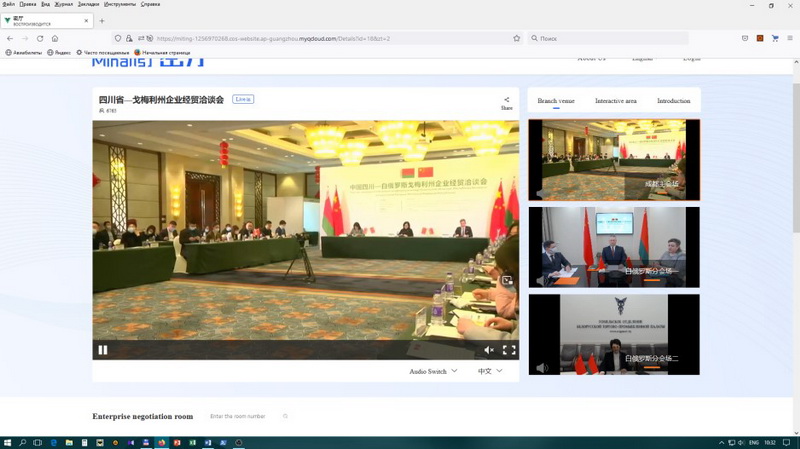Close the current browser tab
Image resolution: width=800 pixels, height=449 pixels.
pyautogui.click(x=86, y=21)
